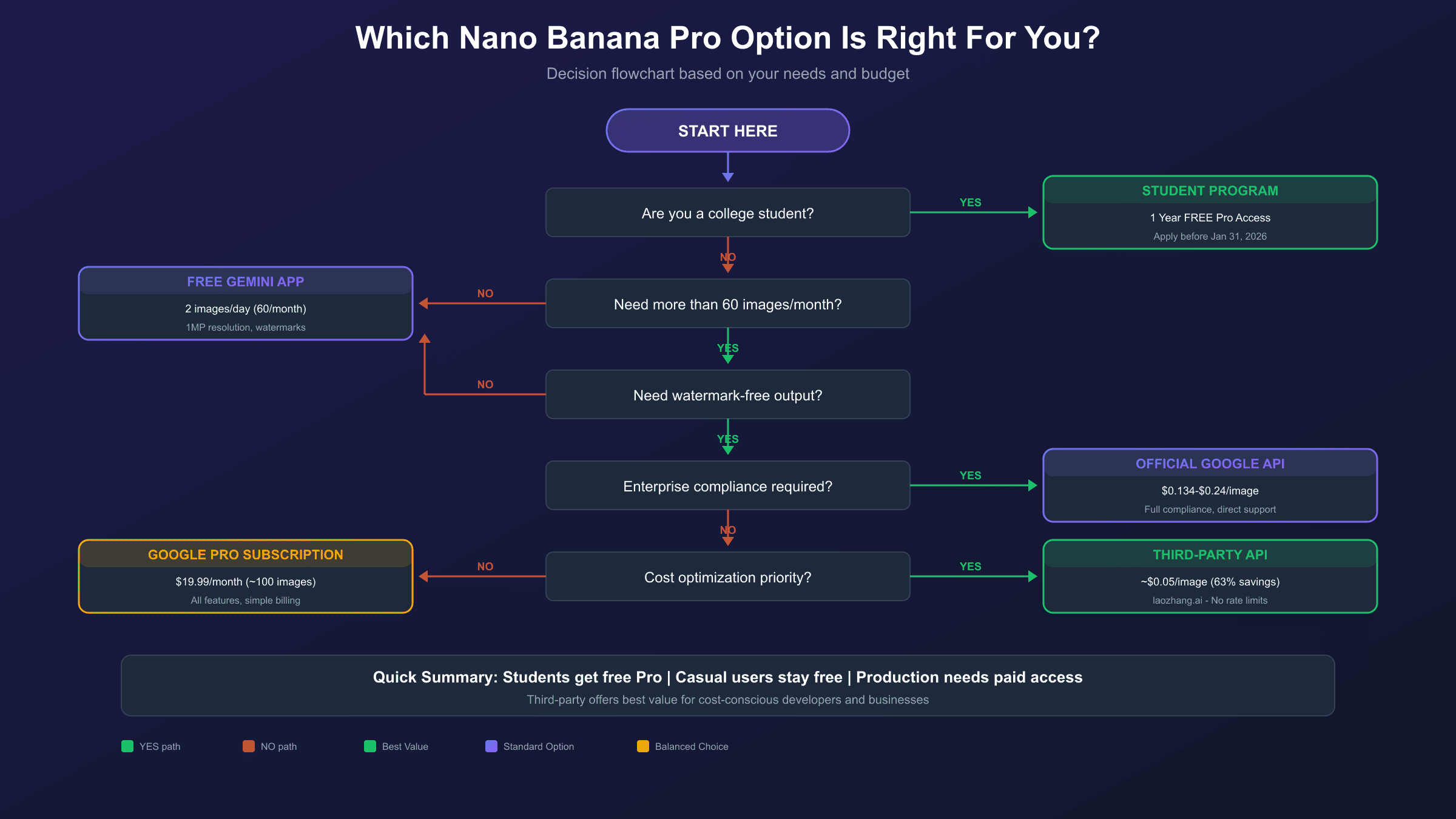The width and height of the screenshot is (1456, 819).
Task: Select the THIRD-PARTY API card
Action: pos(1210,577)
